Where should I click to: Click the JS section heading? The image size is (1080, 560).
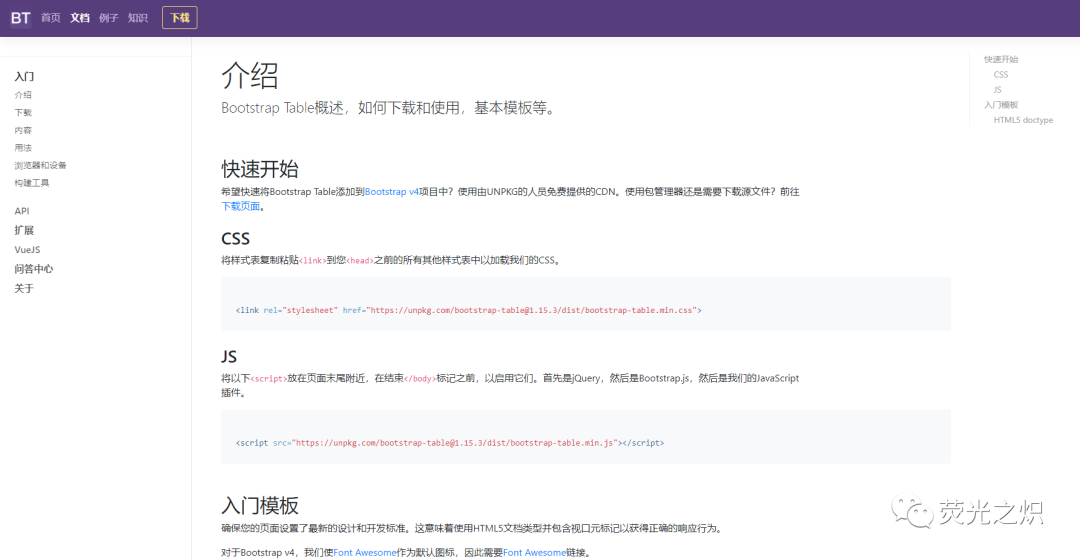pos(229,356)
